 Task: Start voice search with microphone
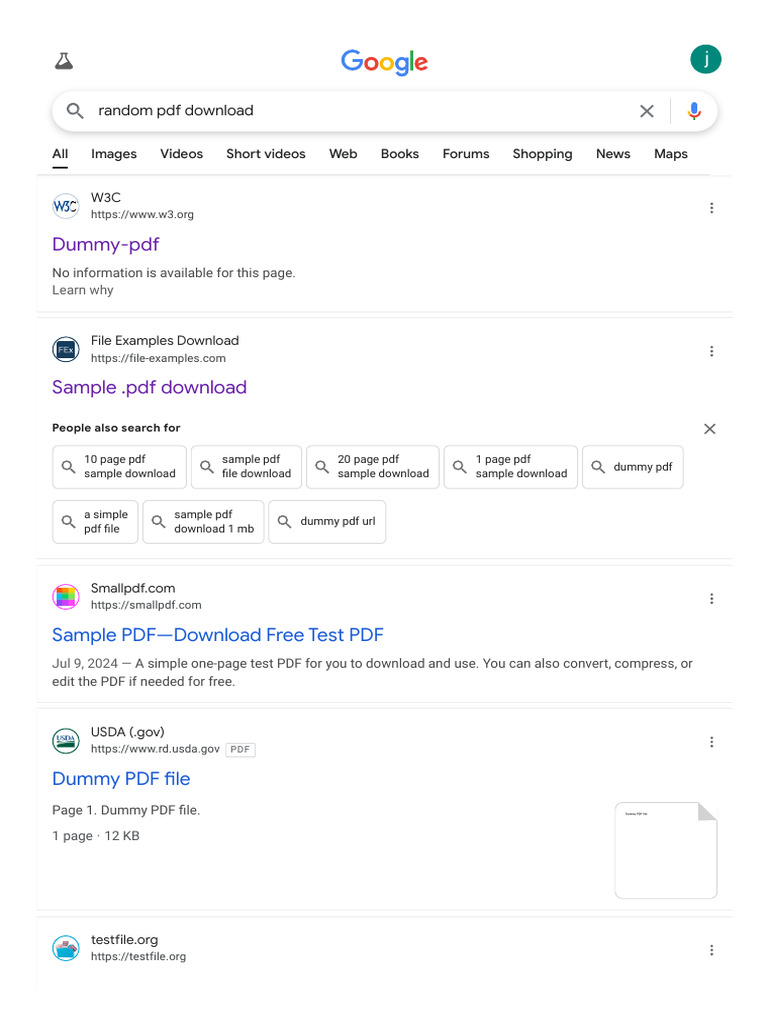point(694,111)
